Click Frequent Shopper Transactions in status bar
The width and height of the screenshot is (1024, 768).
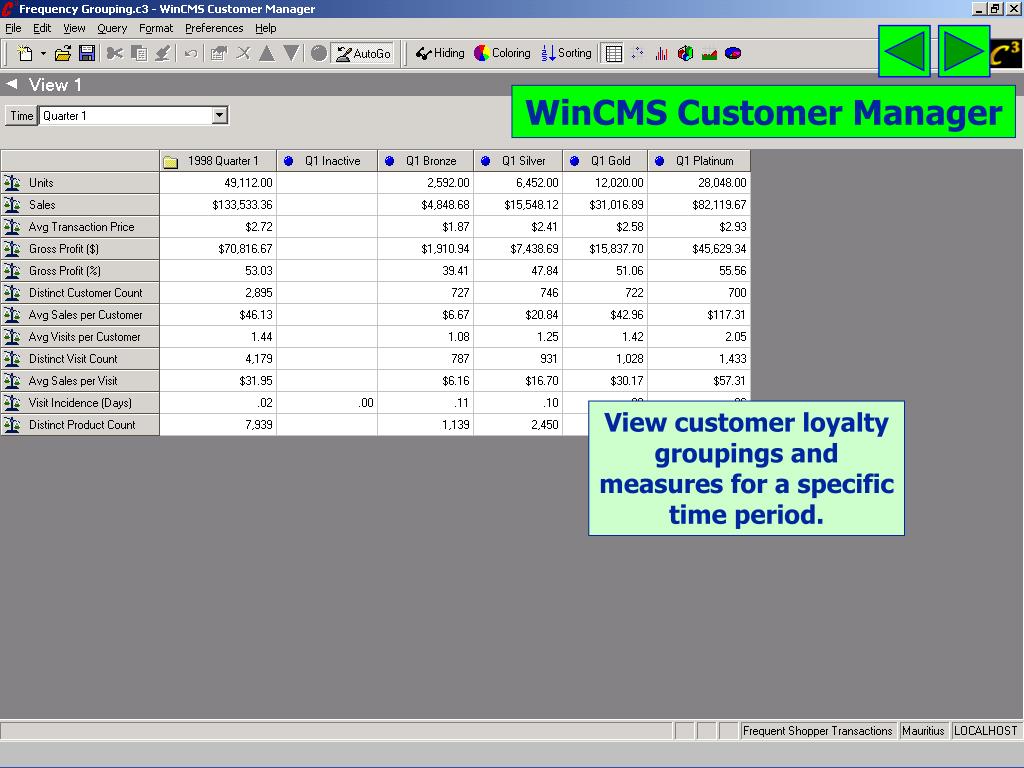(818, 731)
